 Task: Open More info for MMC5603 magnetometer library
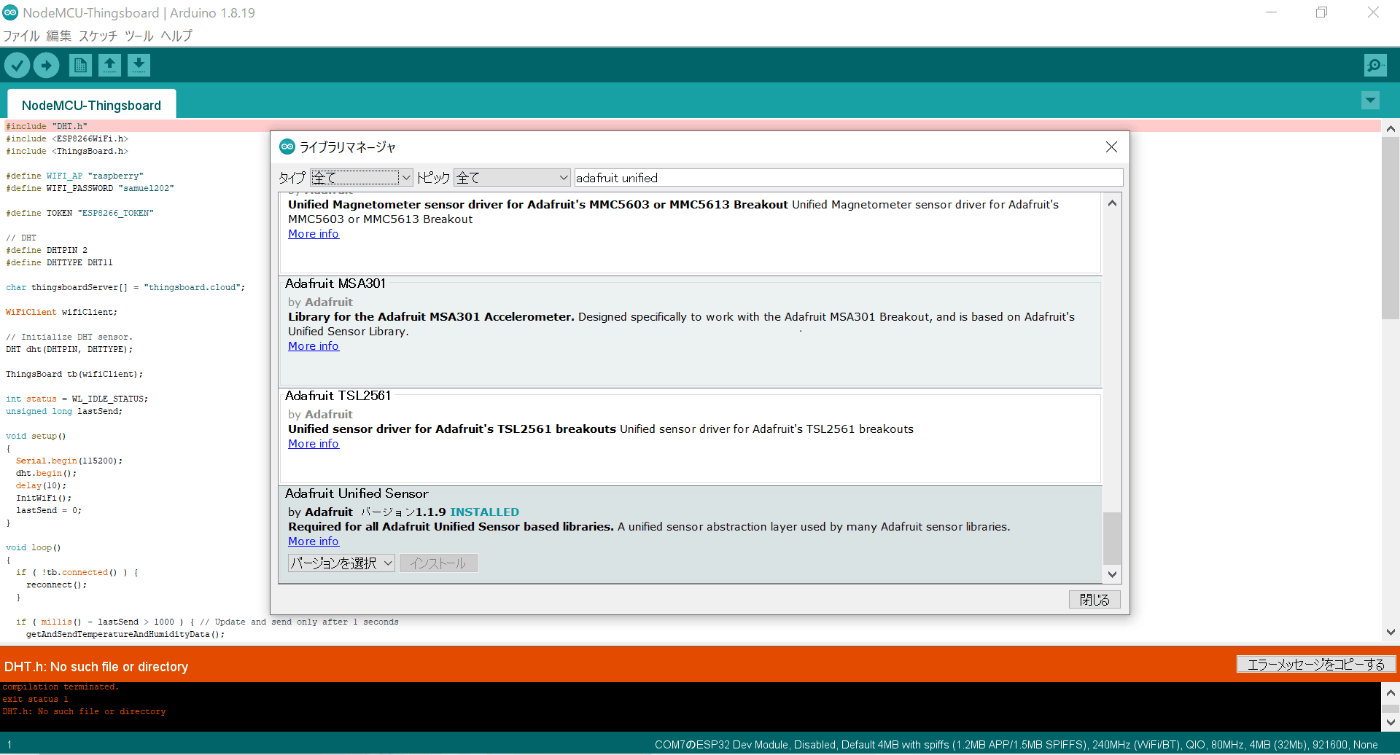point(313,234)
